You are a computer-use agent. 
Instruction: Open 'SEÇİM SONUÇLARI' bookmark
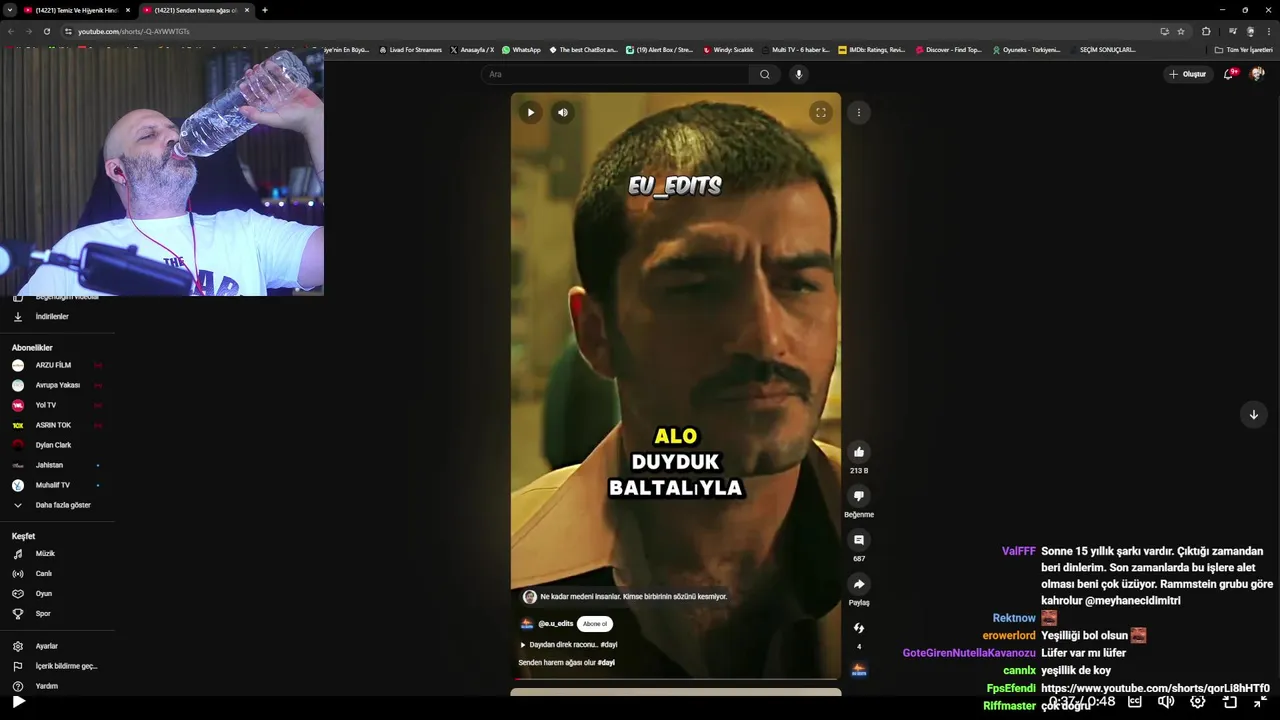pos(1102,50)
